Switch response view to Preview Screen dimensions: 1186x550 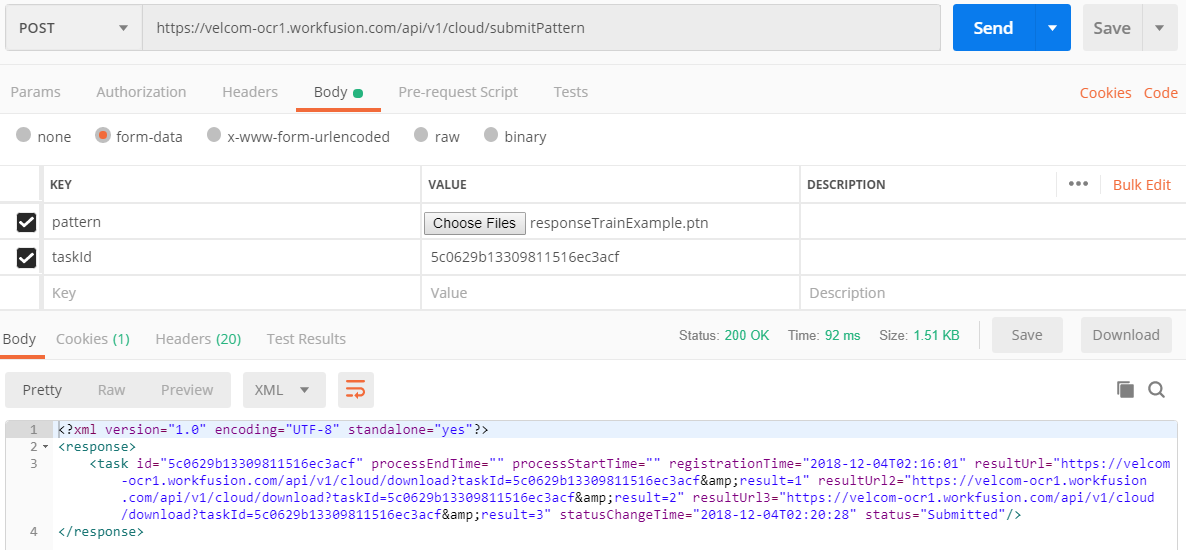[x=187, y=390]
